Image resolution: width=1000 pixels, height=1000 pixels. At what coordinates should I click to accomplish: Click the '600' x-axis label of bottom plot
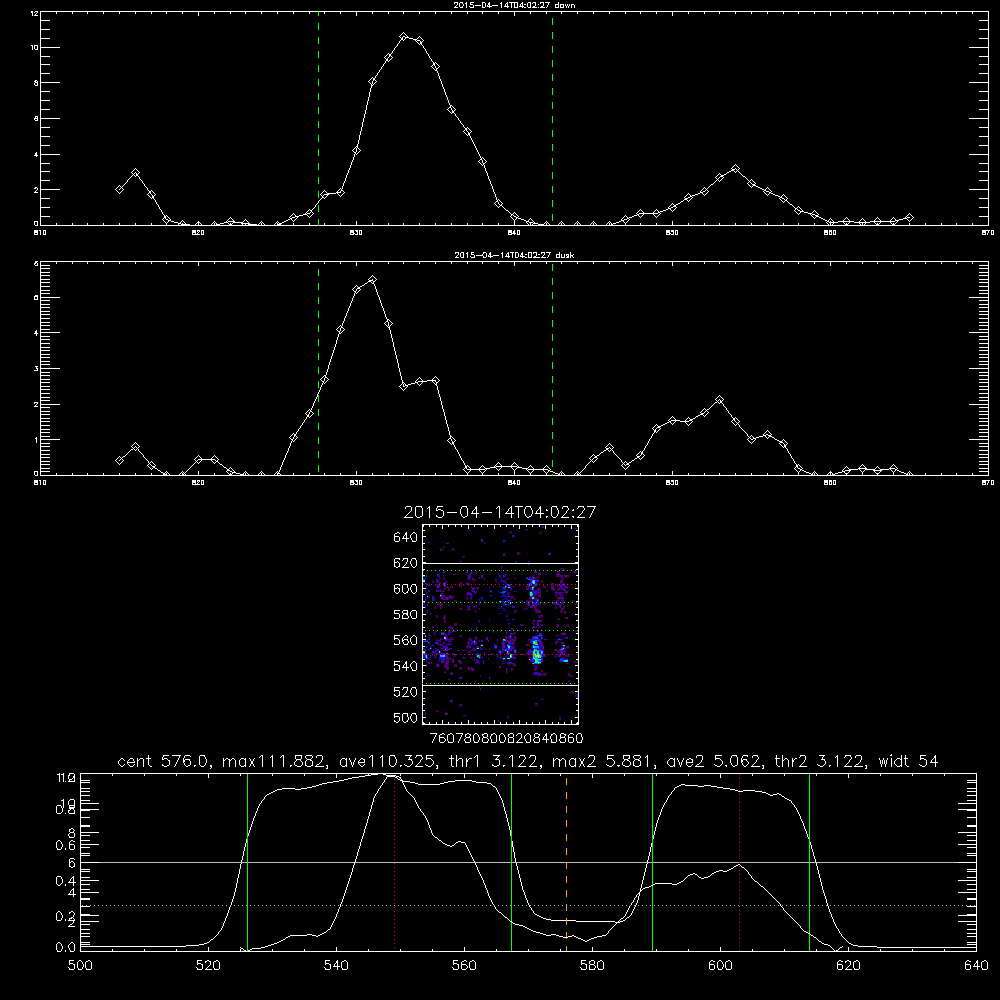pyautogui.click(x=720, y=966)
